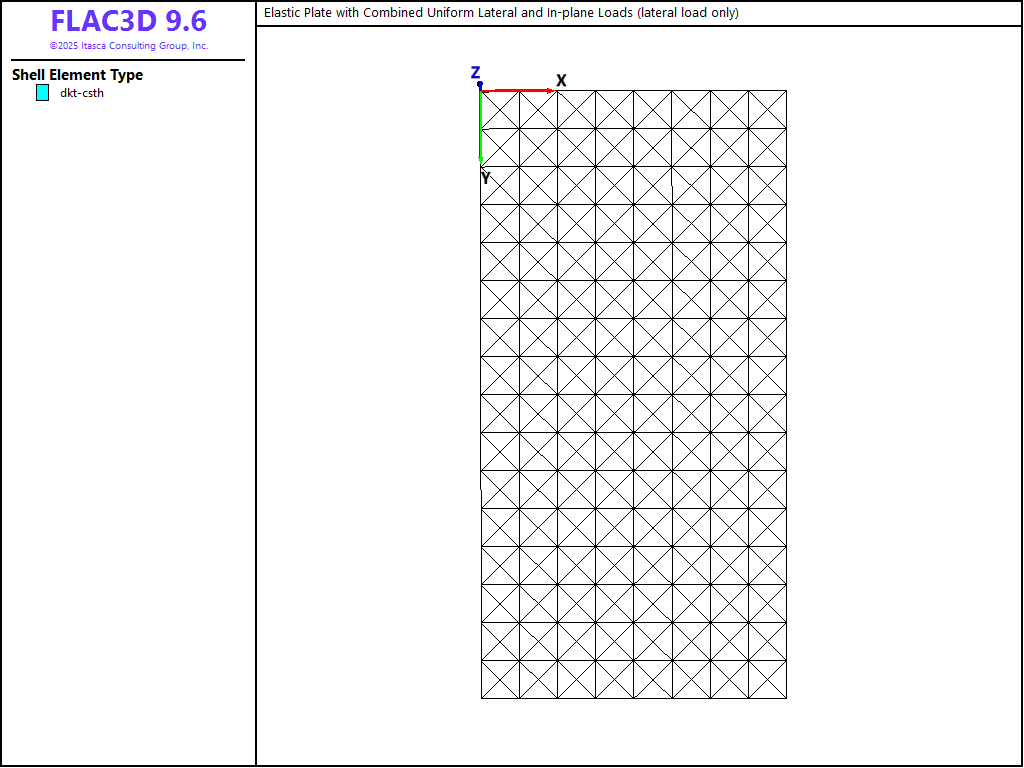
Task: Select the dkt-csth legend label
Action: tap(82, 93)
